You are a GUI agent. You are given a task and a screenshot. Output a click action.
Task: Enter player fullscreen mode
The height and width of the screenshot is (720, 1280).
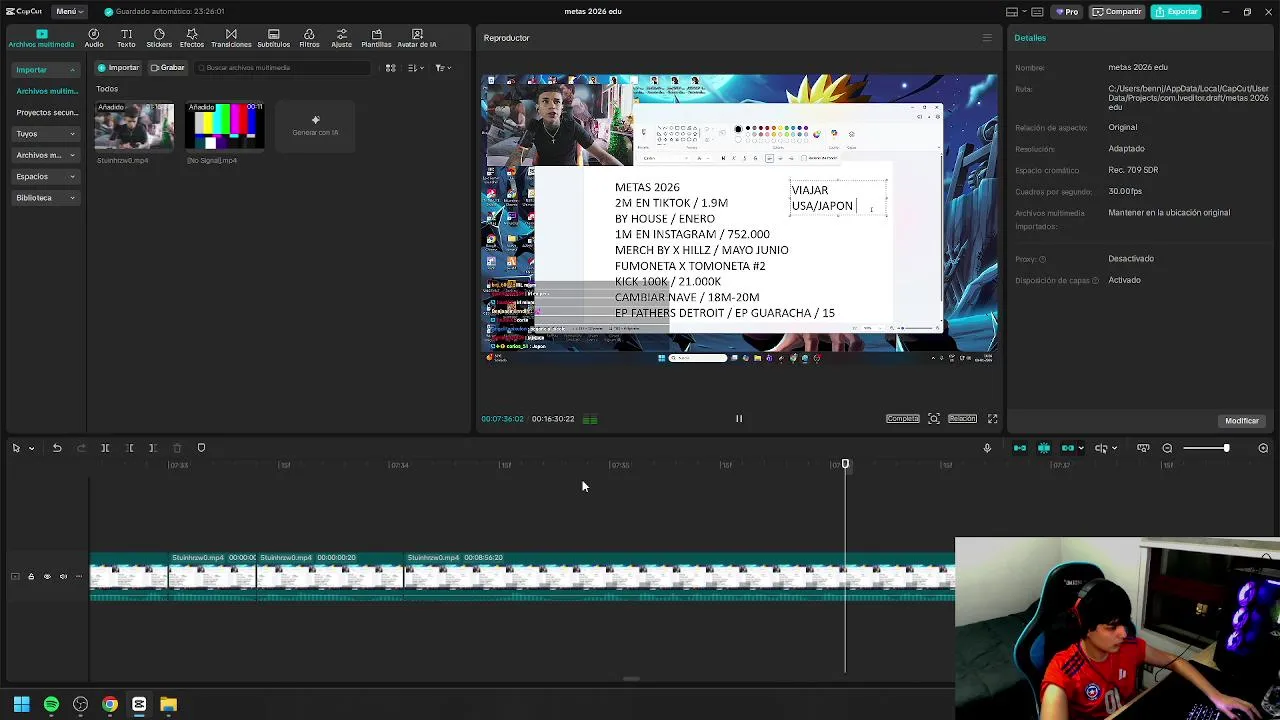point(993,419)
